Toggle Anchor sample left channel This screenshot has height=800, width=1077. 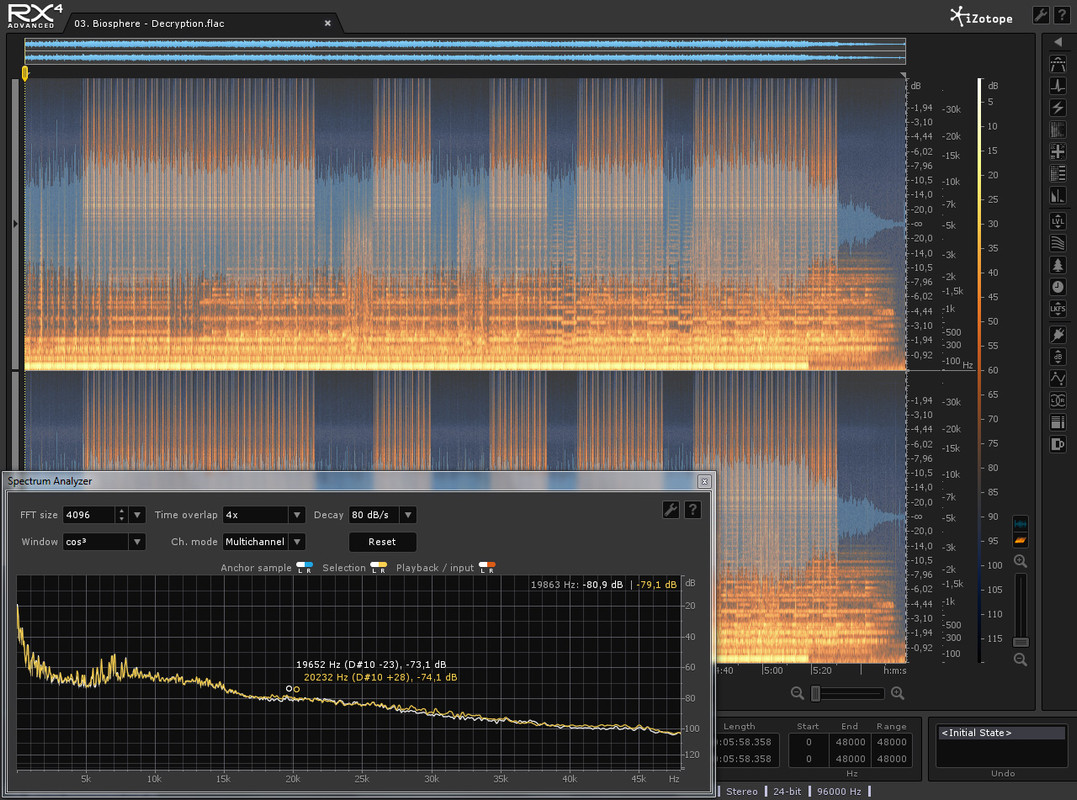click(300, 567)
